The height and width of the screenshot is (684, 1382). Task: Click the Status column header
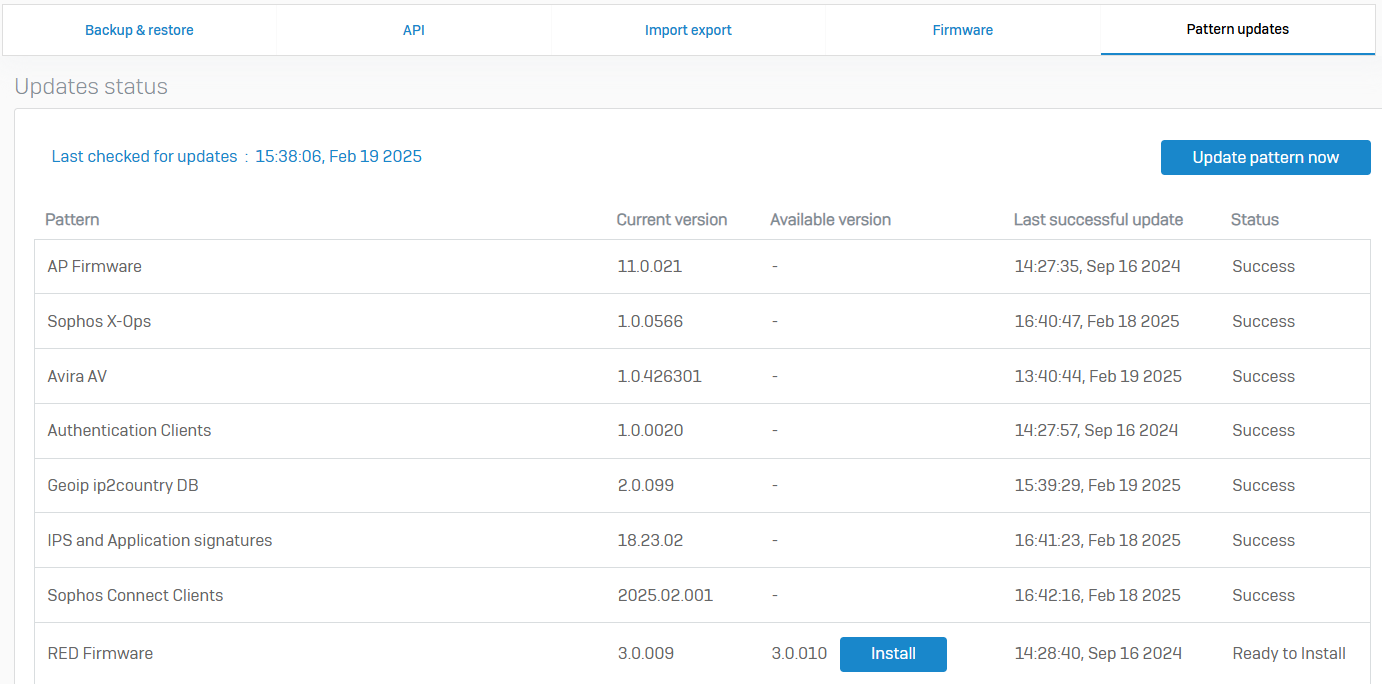tap(1254, 219)
